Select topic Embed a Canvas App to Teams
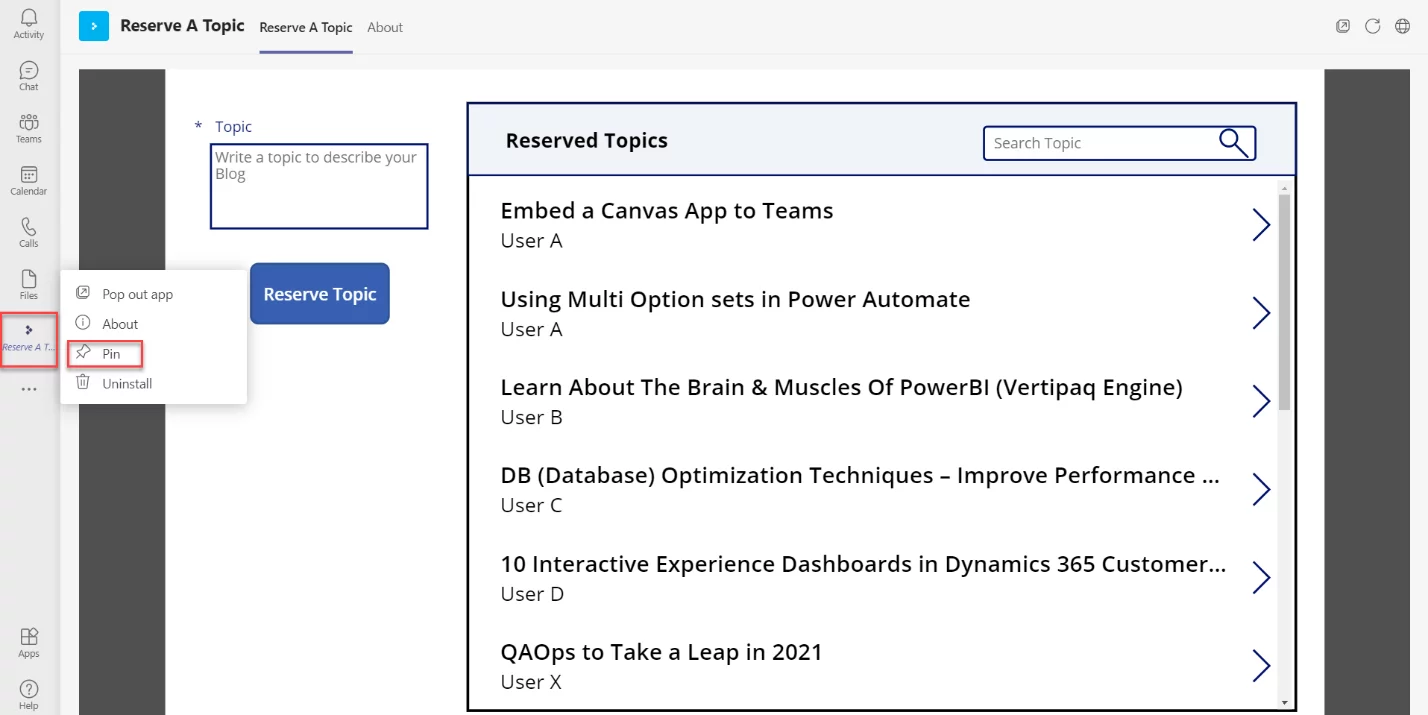The image size is (1428, 715). click(667, 211)
